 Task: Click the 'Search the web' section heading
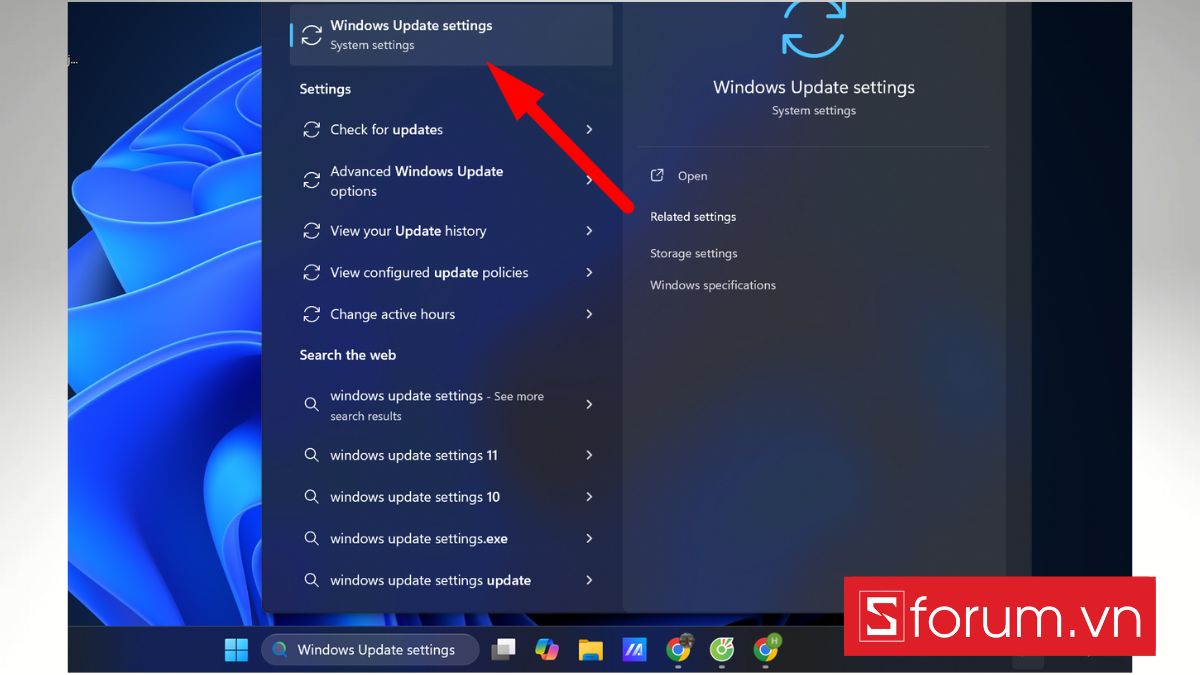(x=348, y=355)
